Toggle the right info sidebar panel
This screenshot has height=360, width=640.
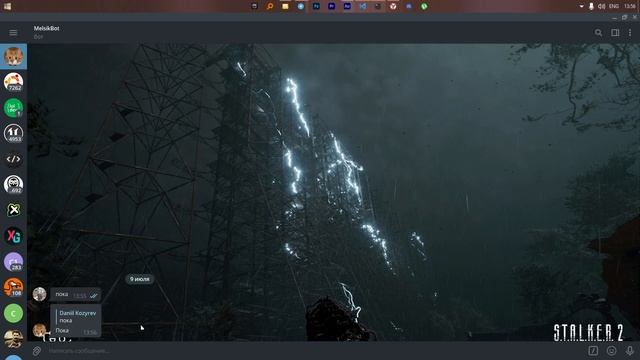coord(615,33)
